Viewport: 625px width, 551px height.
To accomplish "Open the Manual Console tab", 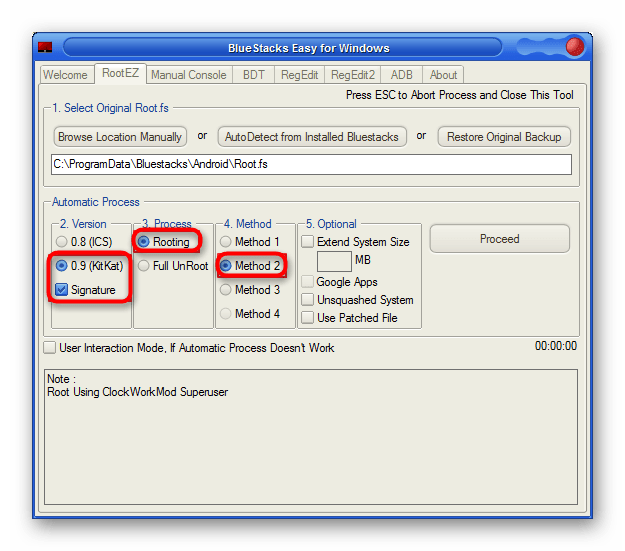I will (189, 75).
